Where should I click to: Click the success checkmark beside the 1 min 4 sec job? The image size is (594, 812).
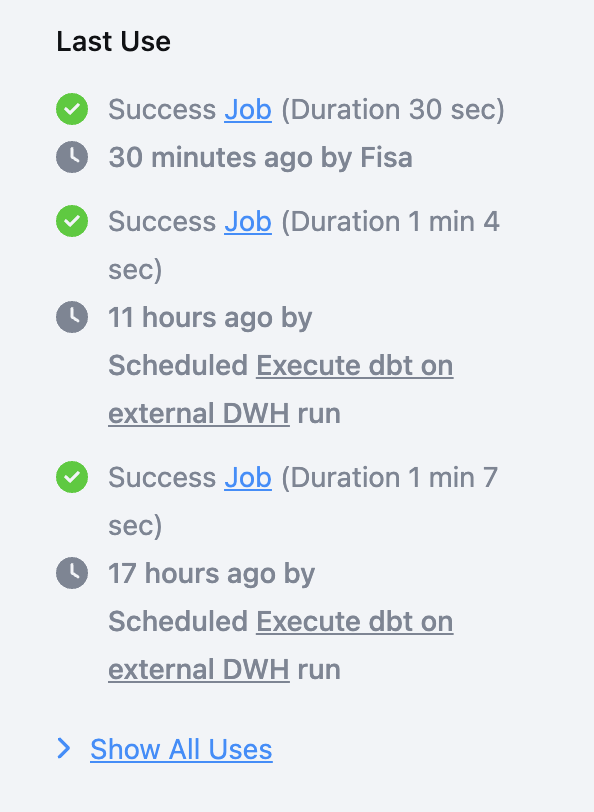72,221
